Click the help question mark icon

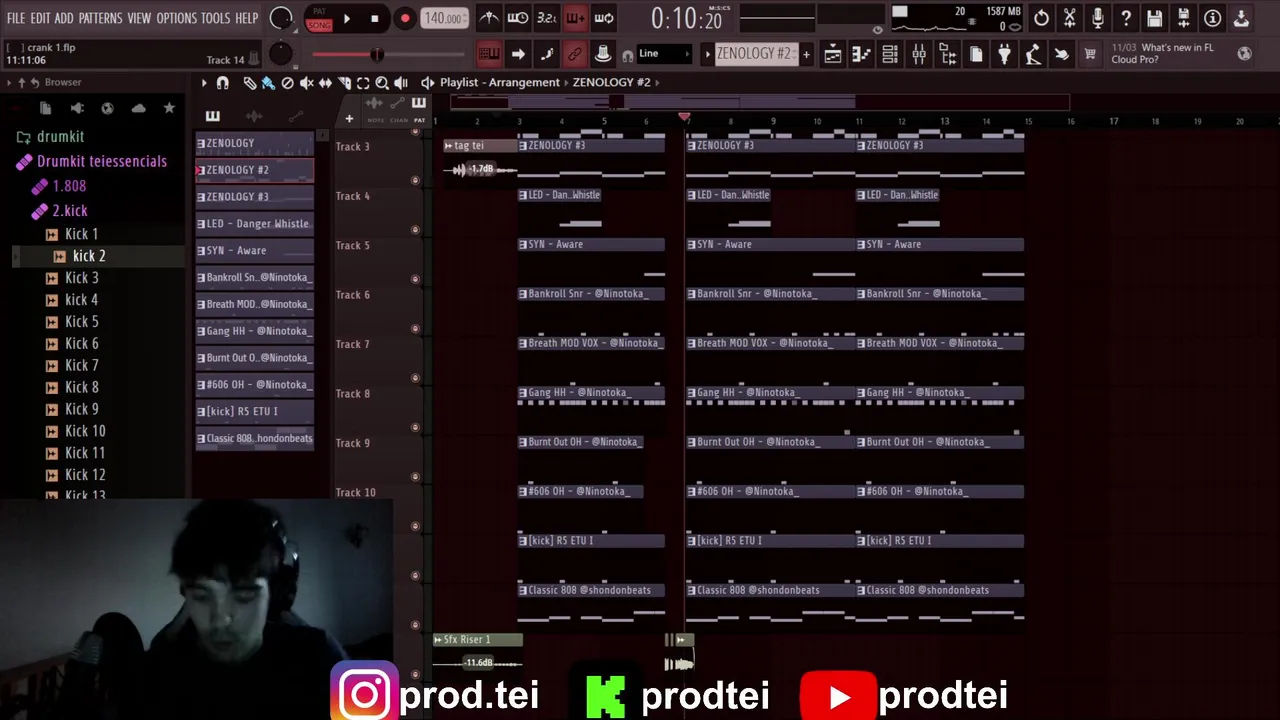pyautogui.click(x=1126, y=18)
